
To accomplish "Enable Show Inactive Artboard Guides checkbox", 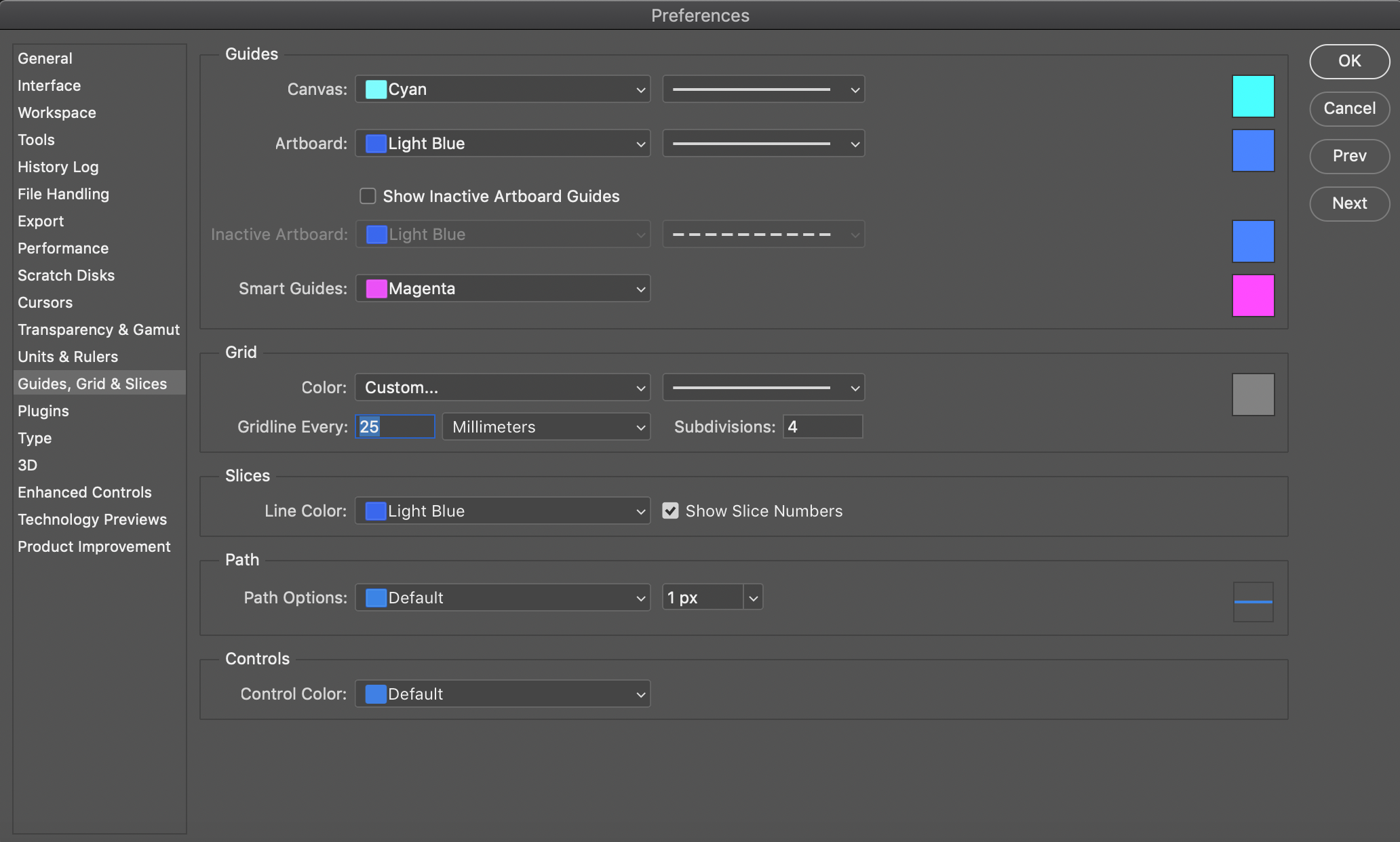I will coord(368,196).
